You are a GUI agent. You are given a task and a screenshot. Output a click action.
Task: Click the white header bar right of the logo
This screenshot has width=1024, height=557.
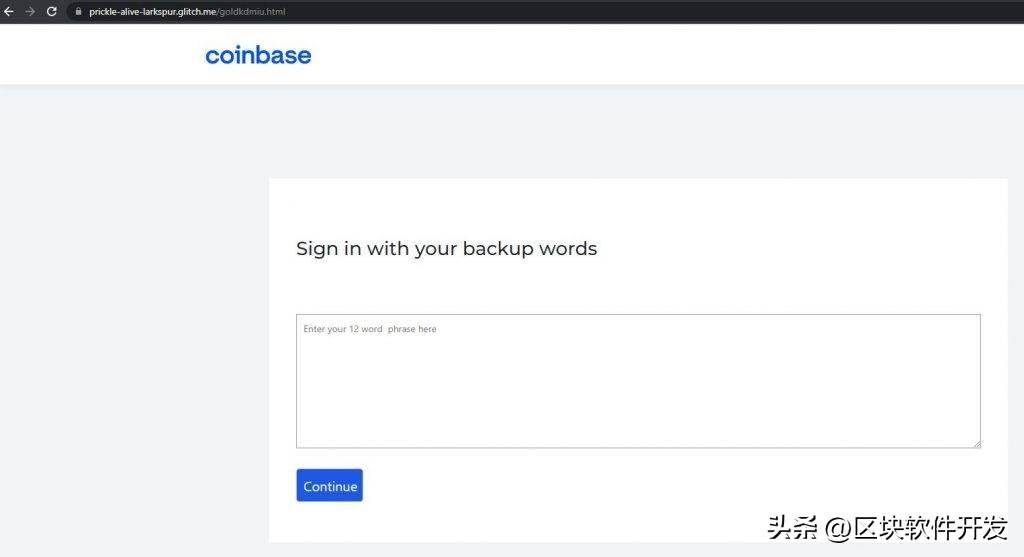click(x=650, y=55)
